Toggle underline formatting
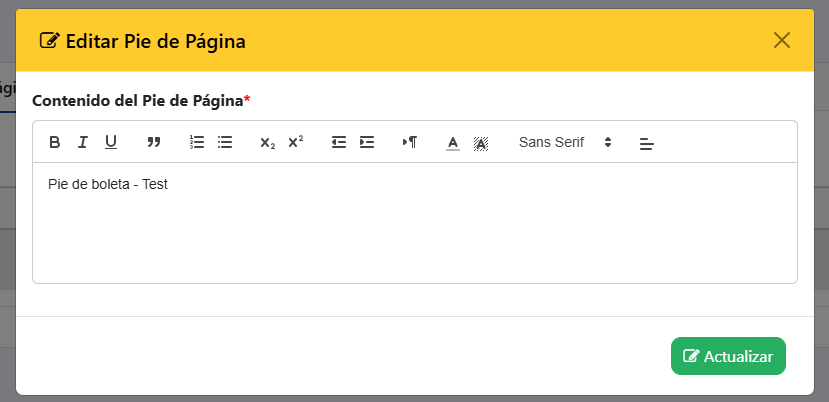829x402 pixels. click(110, 142)
